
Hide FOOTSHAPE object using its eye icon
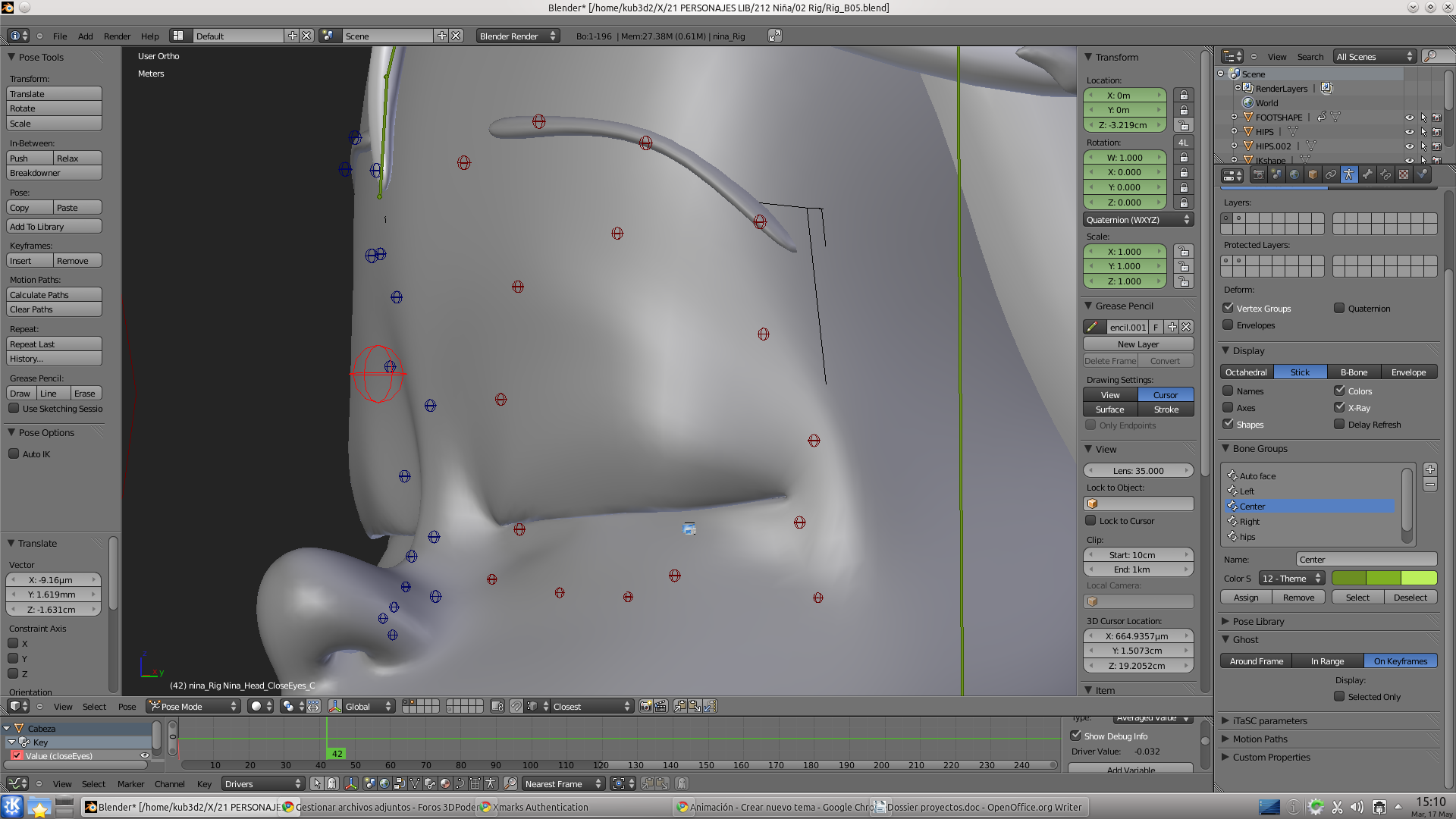coord(1409,118)
